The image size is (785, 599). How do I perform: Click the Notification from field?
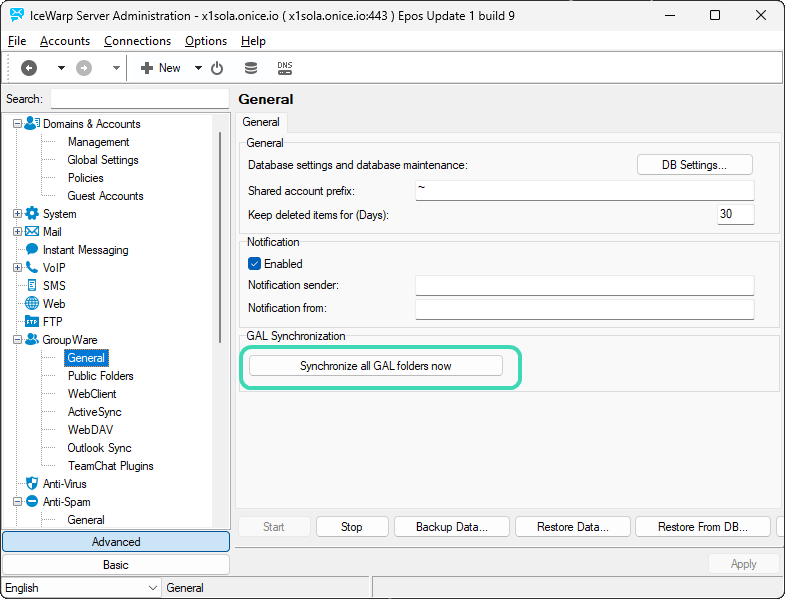pyautogui.click(x=585, y=309)
